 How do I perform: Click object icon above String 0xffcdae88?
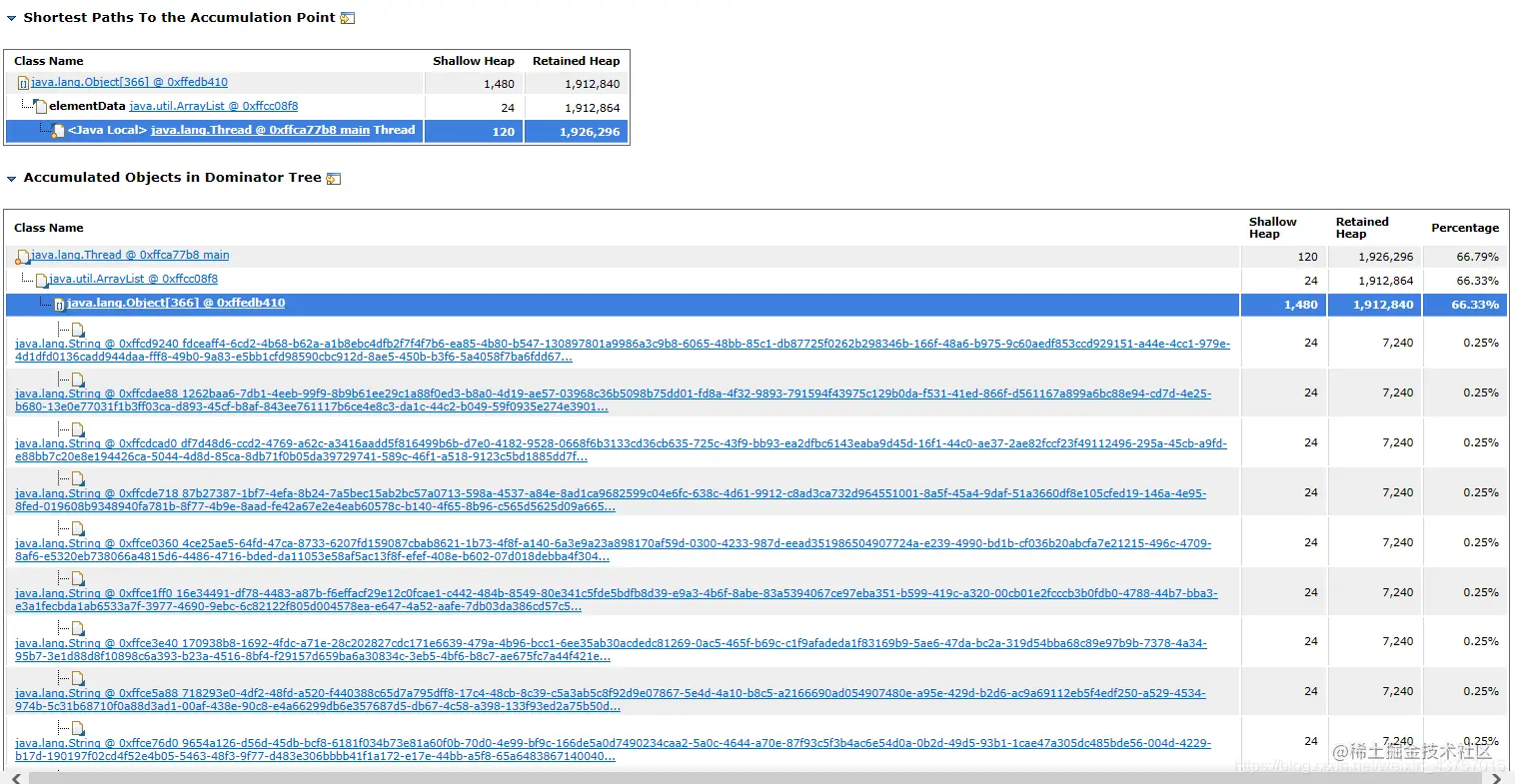point(78,380)
